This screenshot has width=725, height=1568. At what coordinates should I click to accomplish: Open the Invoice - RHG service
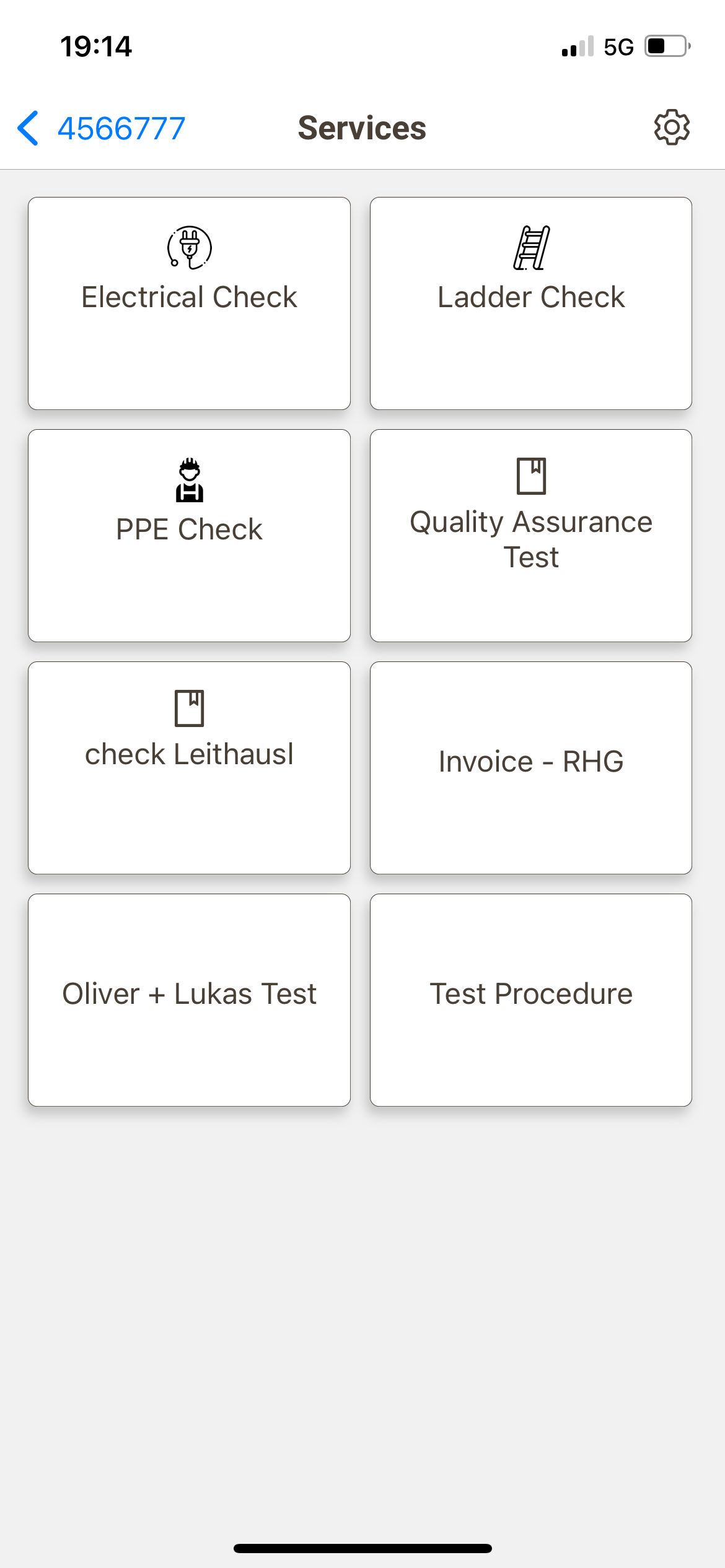(x=531, y=762)
